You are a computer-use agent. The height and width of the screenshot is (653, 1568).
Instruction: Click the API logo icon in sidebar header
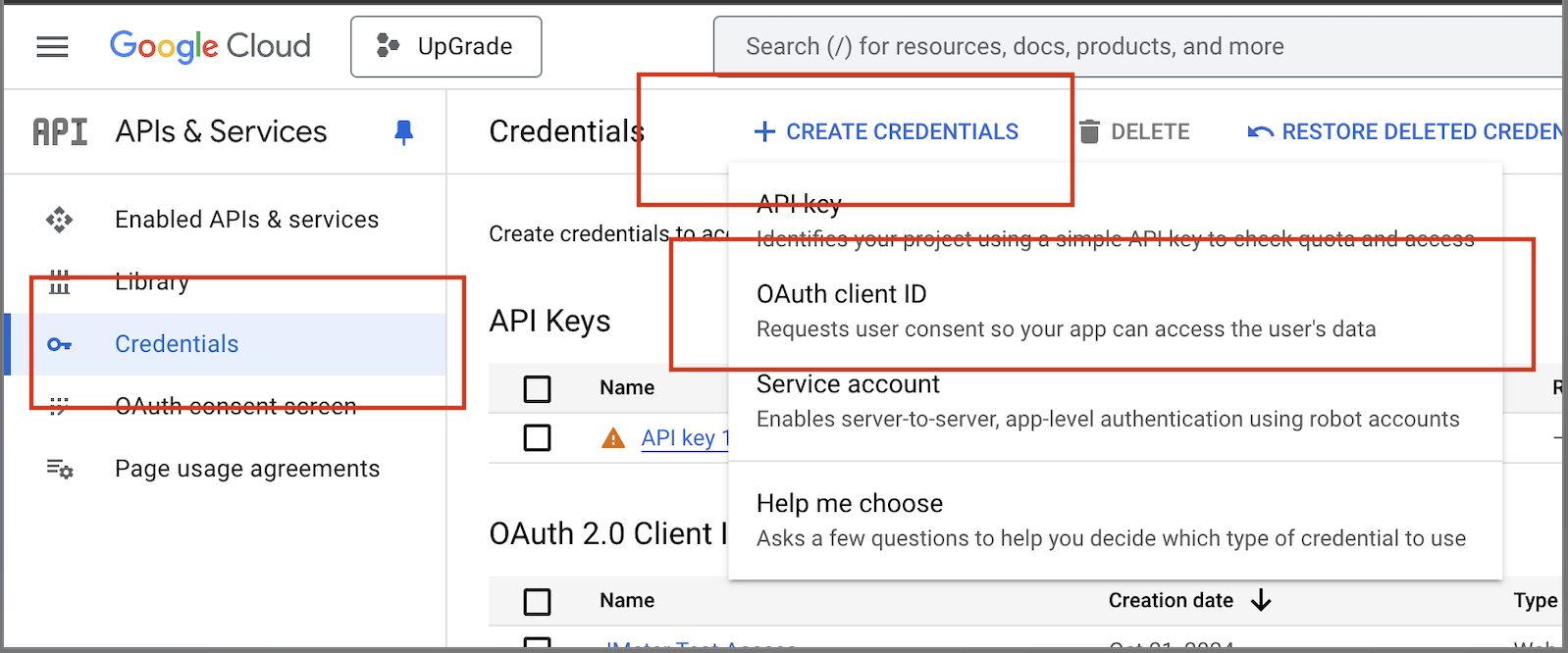[60, 131]
